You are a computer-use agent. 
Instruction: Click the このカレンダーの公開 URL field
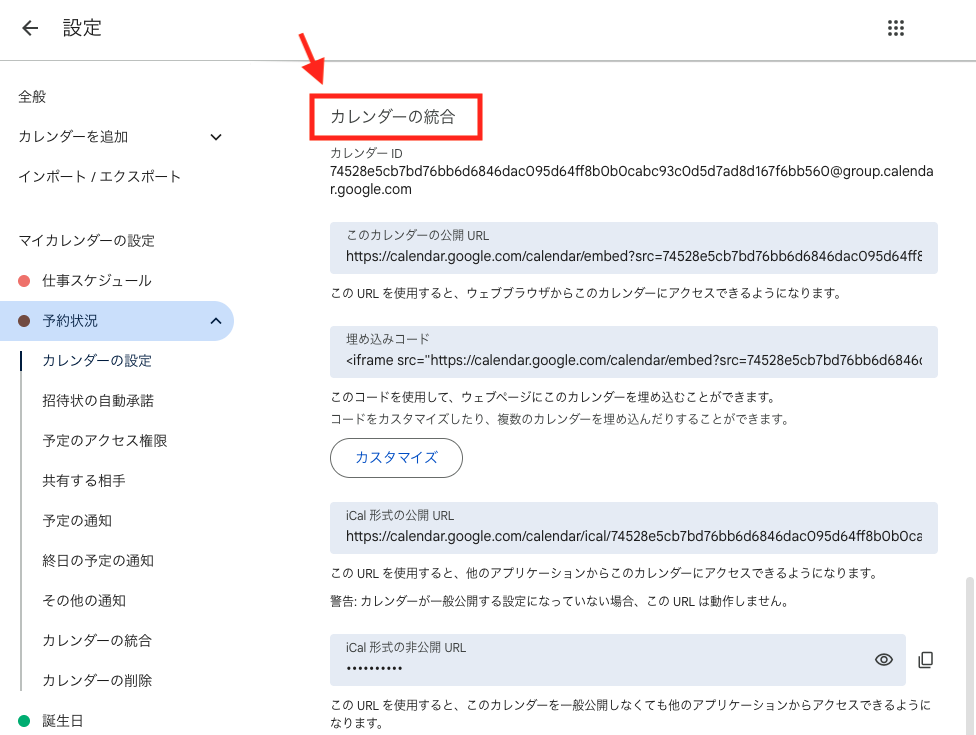pyautogui.click(x=634, y=248)
